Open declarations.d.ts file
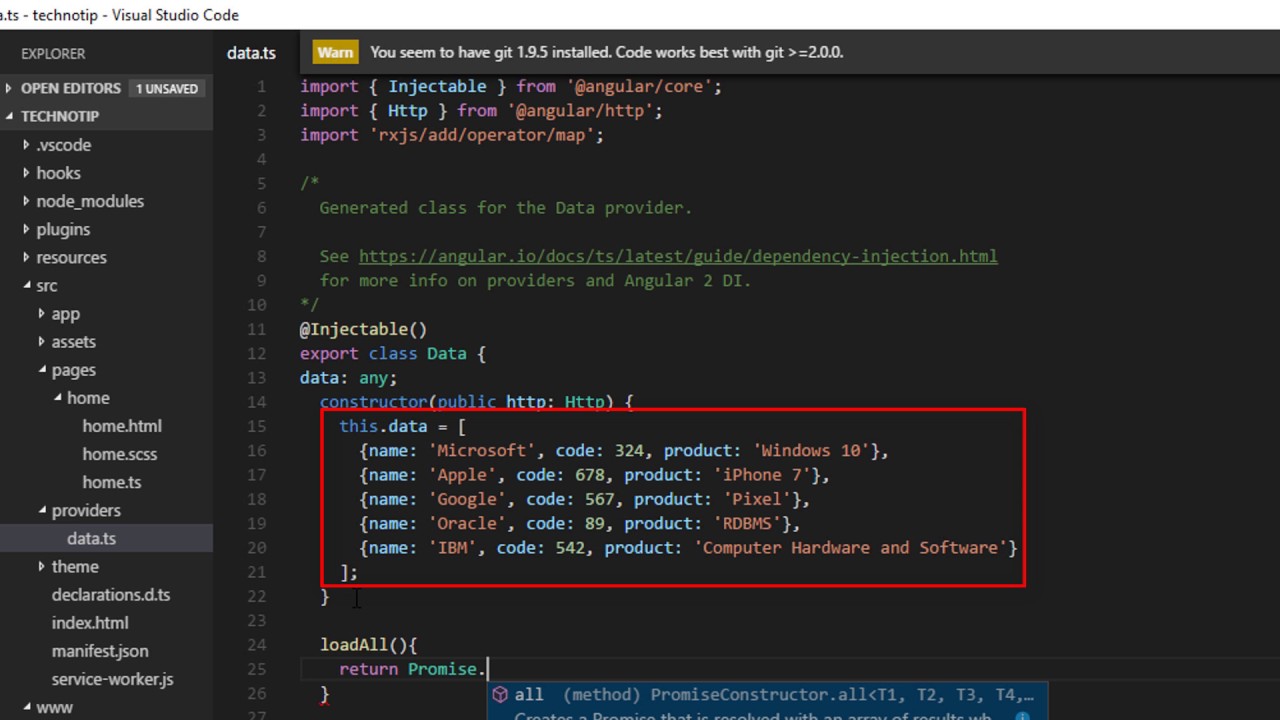1280x720 pixels. (x=111, y=594)
